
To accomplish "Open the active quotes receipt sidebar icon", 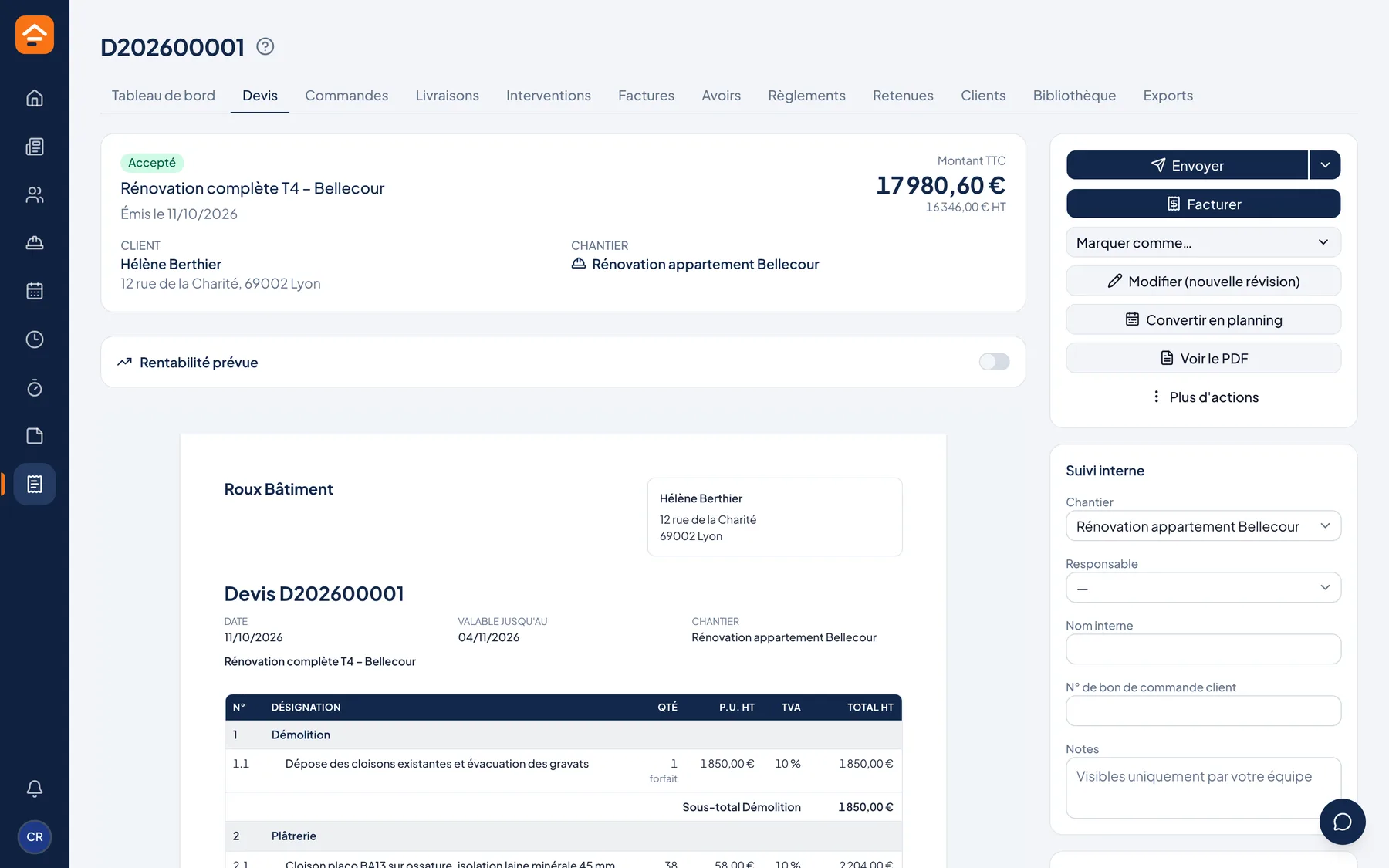I will (35, 484).
